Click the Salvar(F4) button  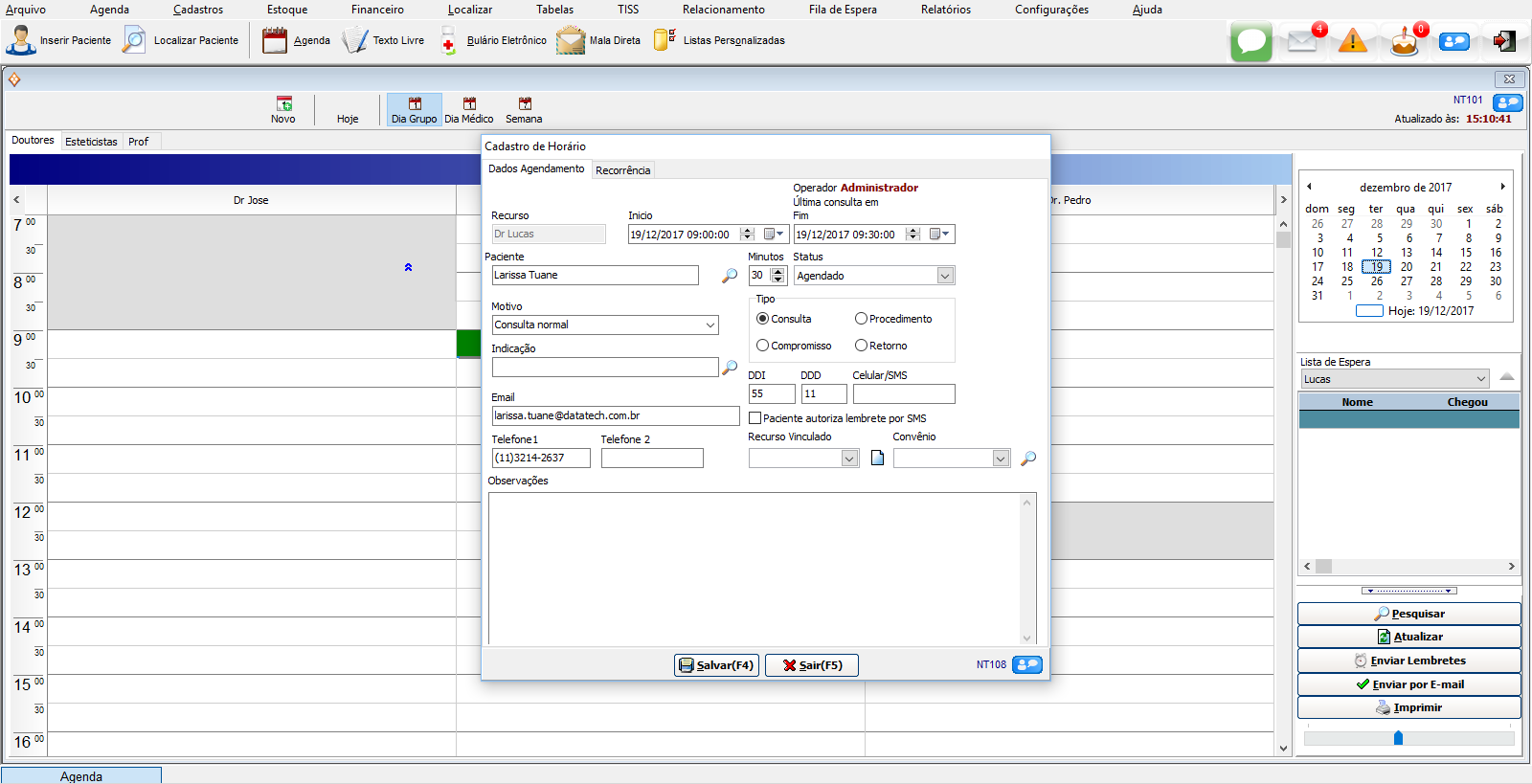[716, 665]
